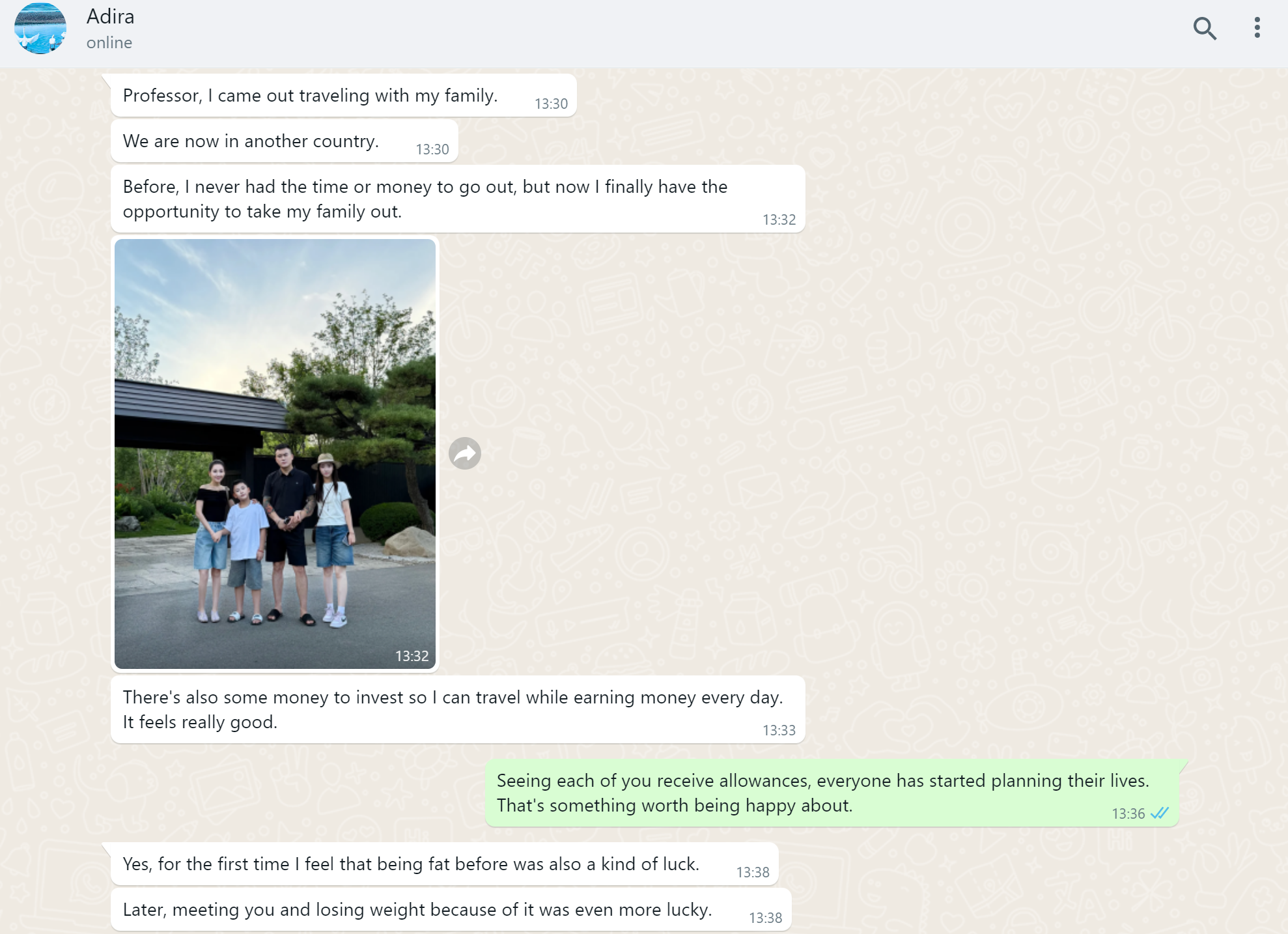Select message 'There's also some money to invest'
1288x934 pixels.
(458, 709)
